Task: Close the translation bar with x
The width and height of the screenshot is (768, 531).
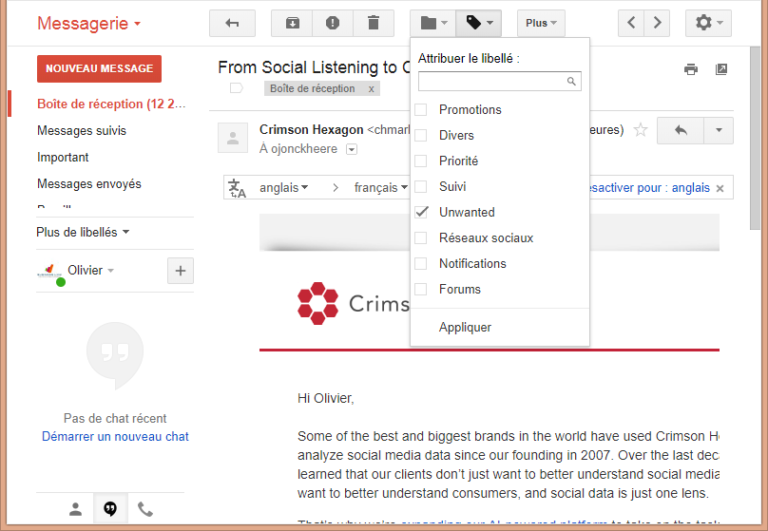Action: pyautogui.click(x=720, y=188)
